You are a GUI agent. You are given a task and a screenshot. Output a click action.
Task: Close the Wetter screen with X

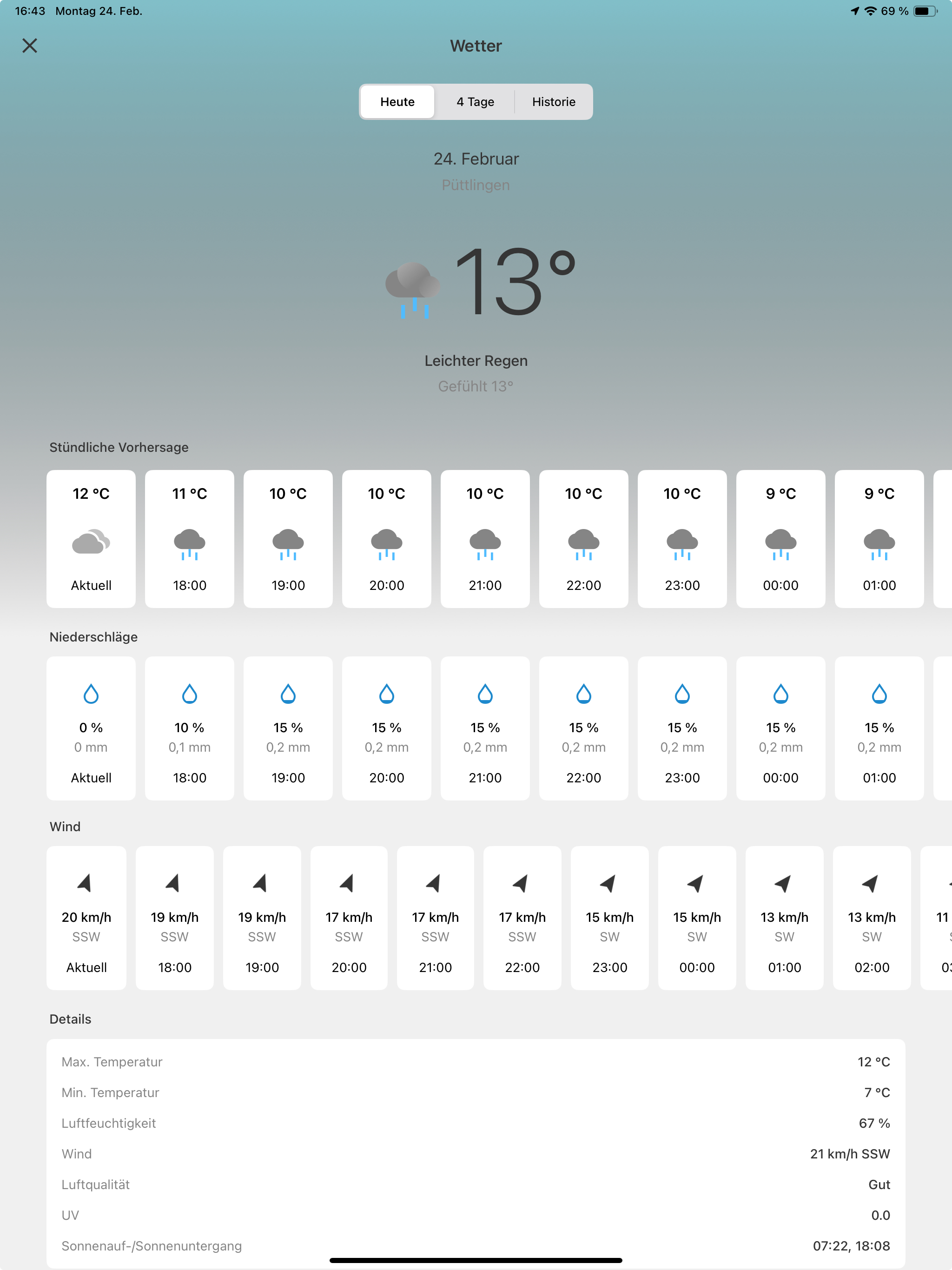click(x=30, y=46)
